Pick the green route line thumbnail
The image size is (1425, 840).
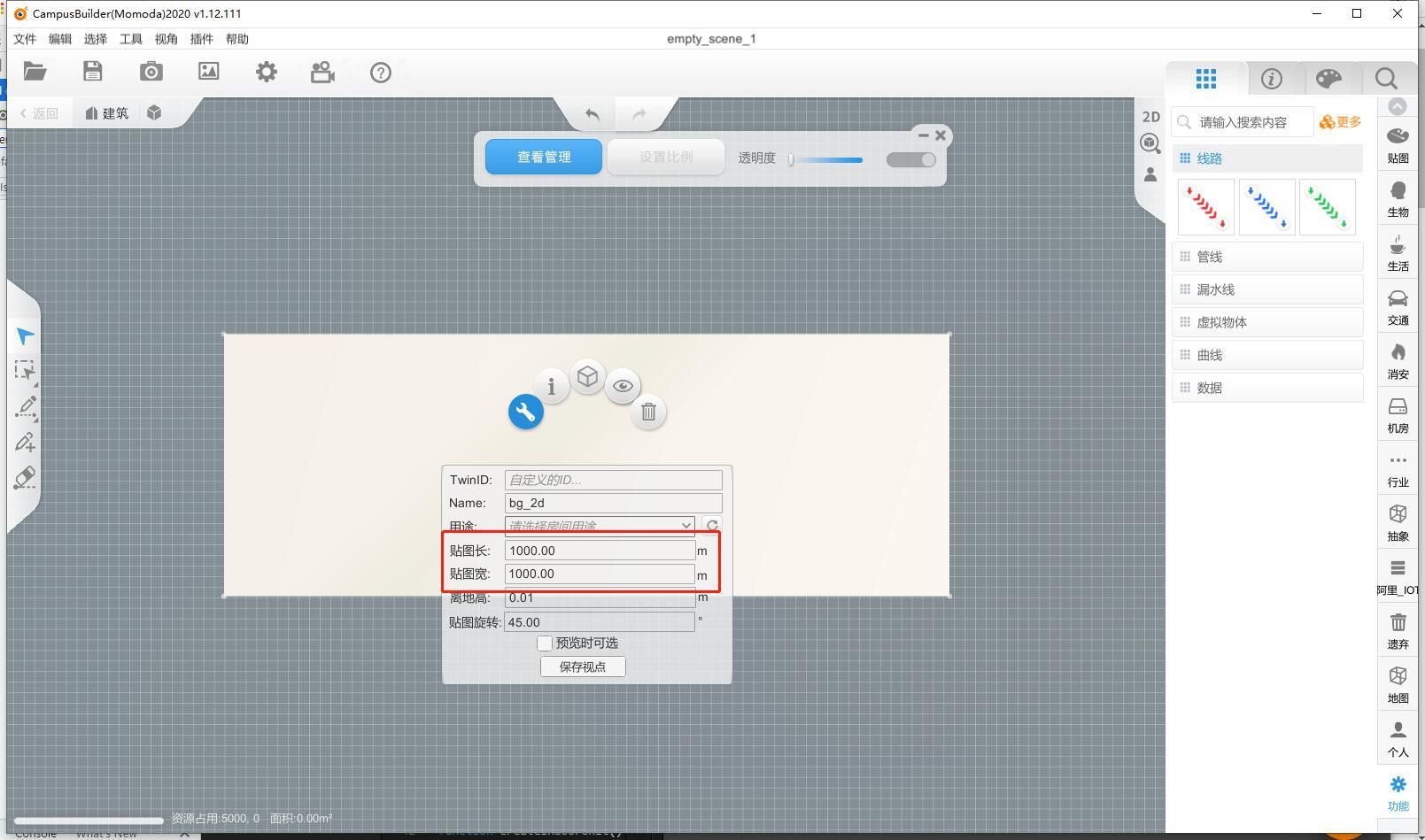1328,207
